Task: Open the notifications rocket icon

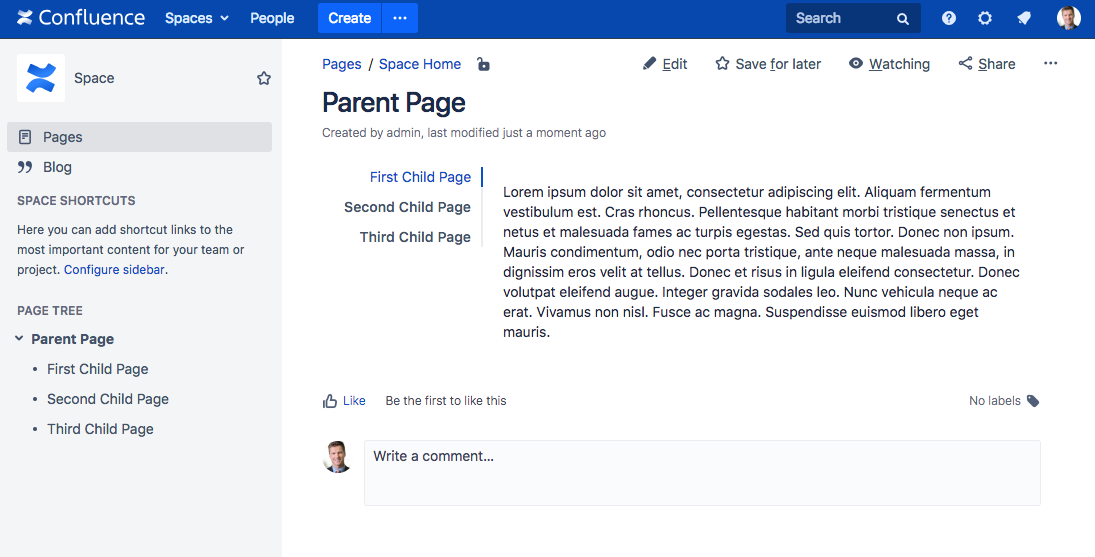Action: coord(1023,18)
